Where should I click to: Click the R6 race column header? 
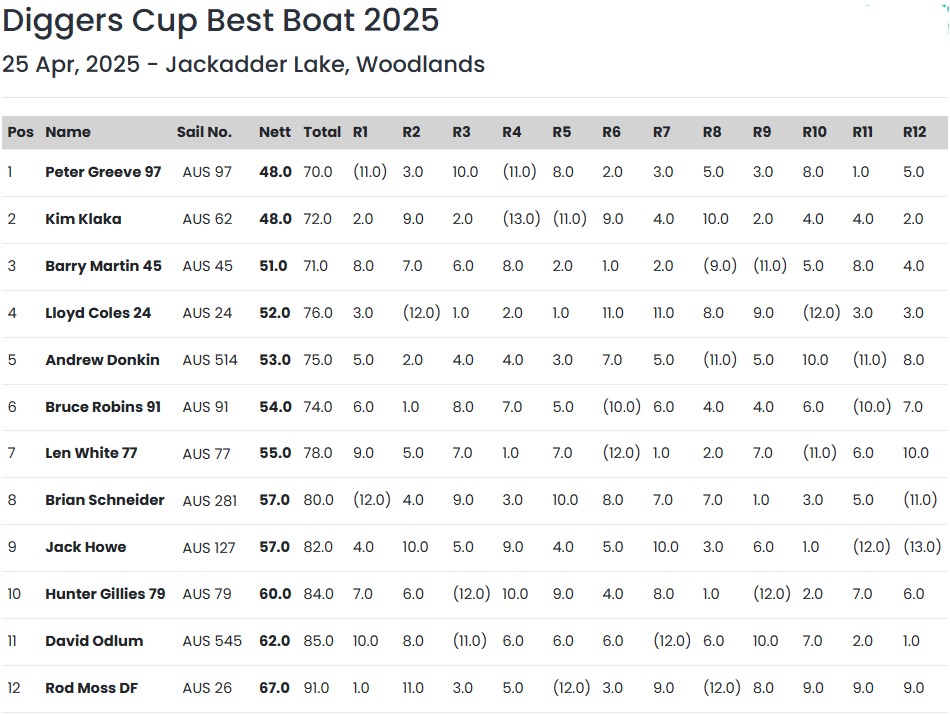point(611,132)
